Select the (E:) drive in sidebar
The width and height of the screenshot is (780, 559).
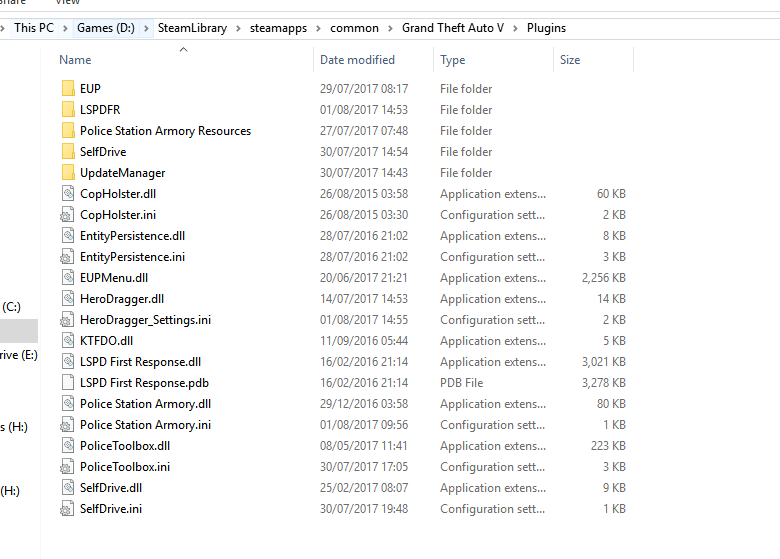tap(18, 355)
